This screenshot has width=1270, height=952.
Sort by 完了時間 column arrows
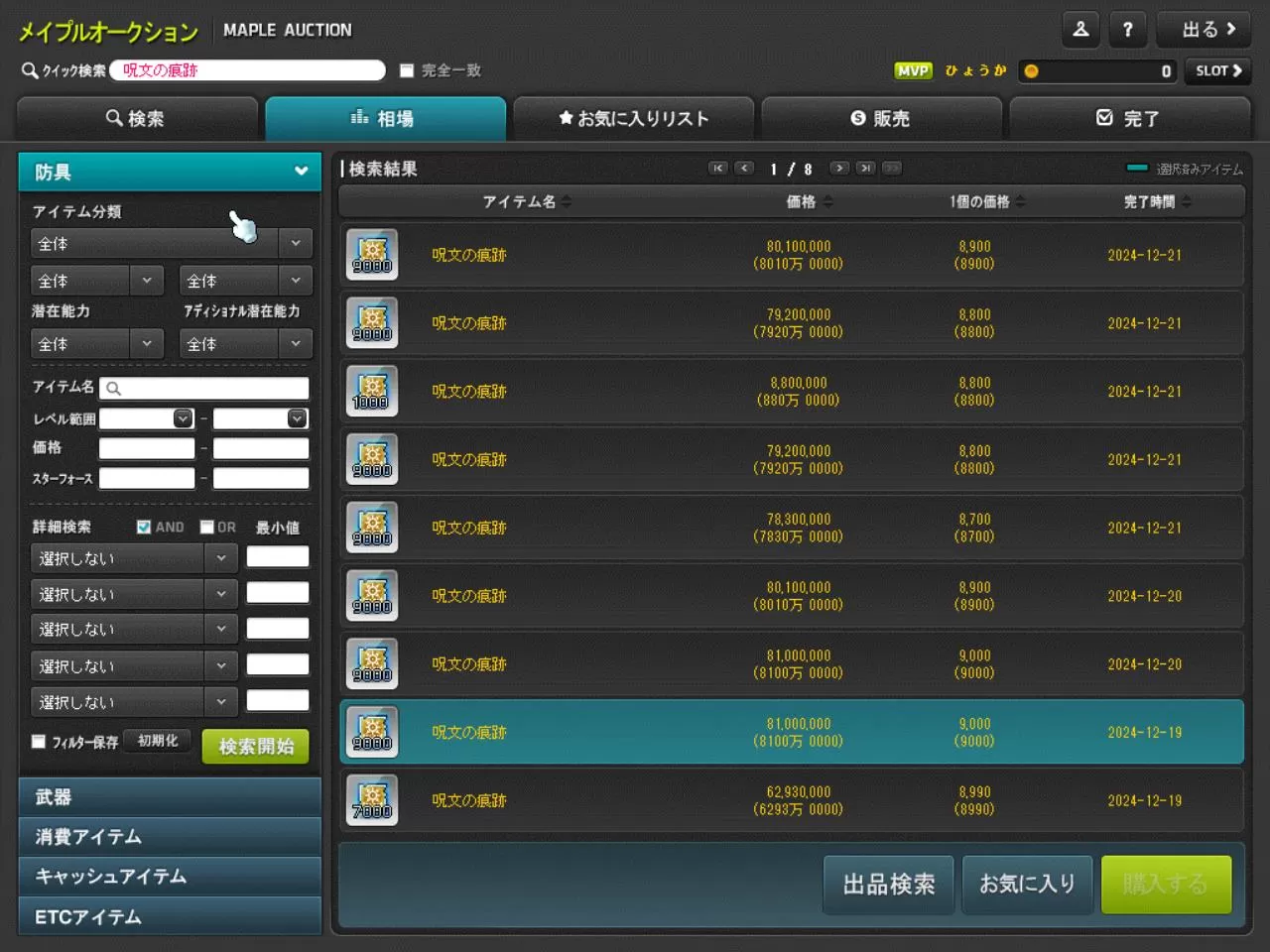[x=1187, y=201]
